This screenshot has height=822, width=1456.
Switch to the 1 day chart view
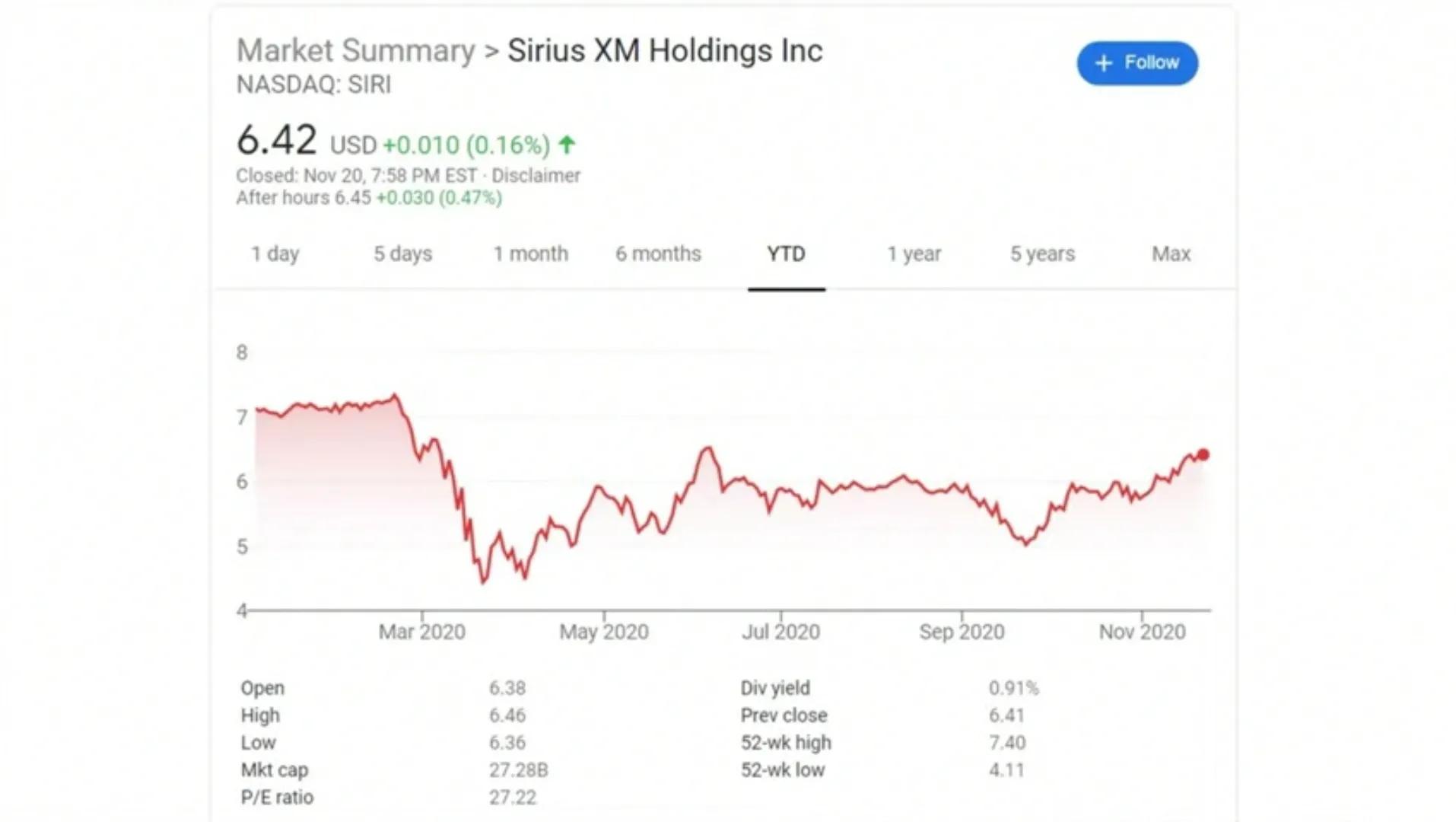pos(275,253)
